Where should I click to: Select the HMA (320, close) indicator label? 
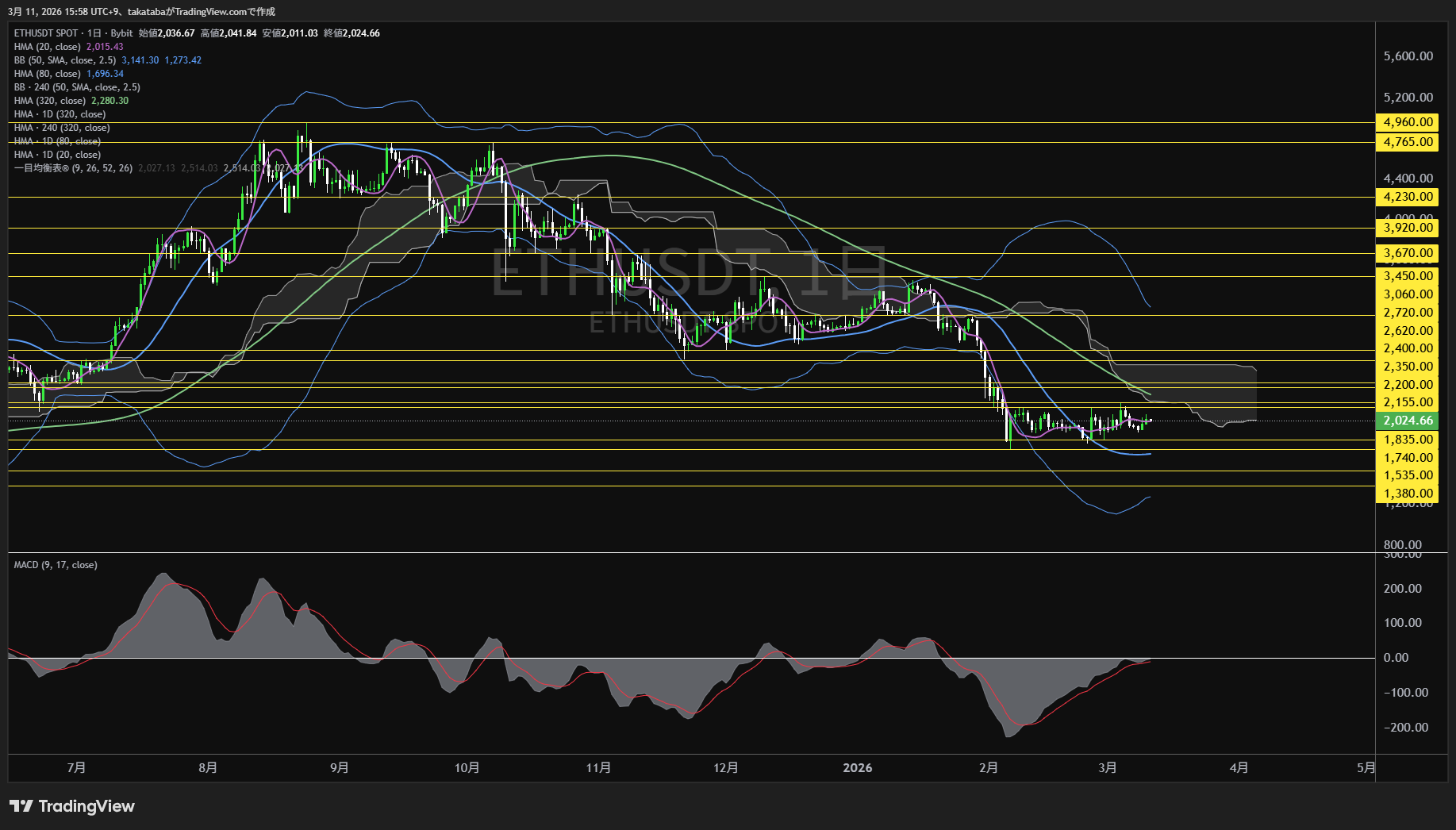coord(50,101)
